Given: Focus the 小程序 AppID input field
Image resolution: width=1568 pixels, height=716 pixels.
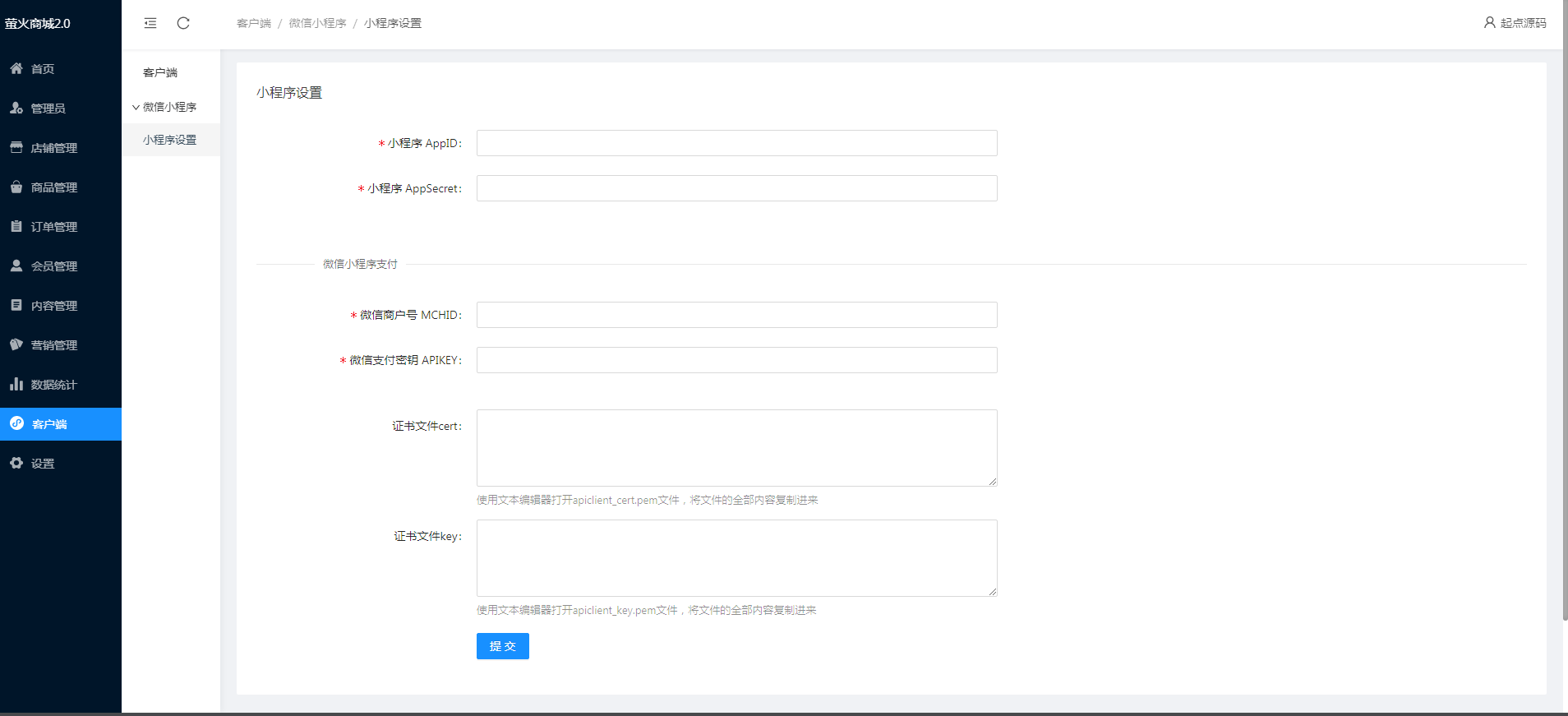Looking at the screenshot, I should [x=736, y=143].
